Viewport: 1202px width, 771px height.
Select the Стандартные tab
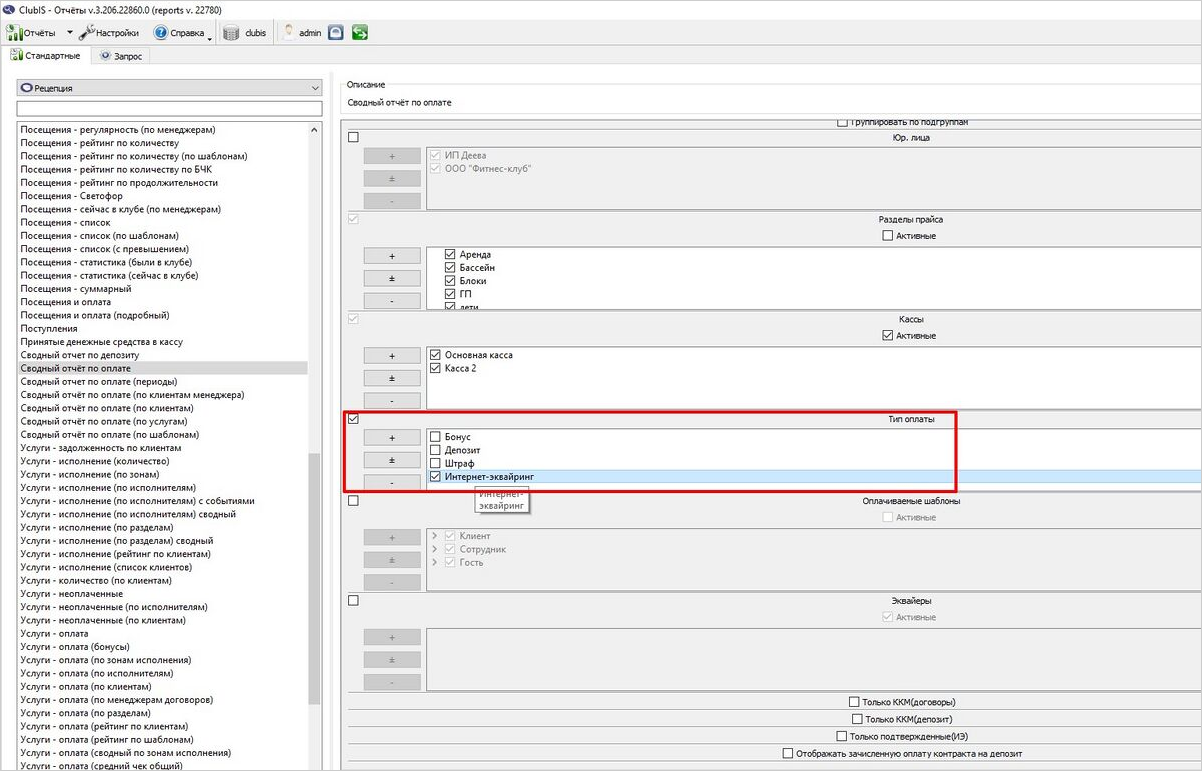pyautogui.click(x=45, y=56)
